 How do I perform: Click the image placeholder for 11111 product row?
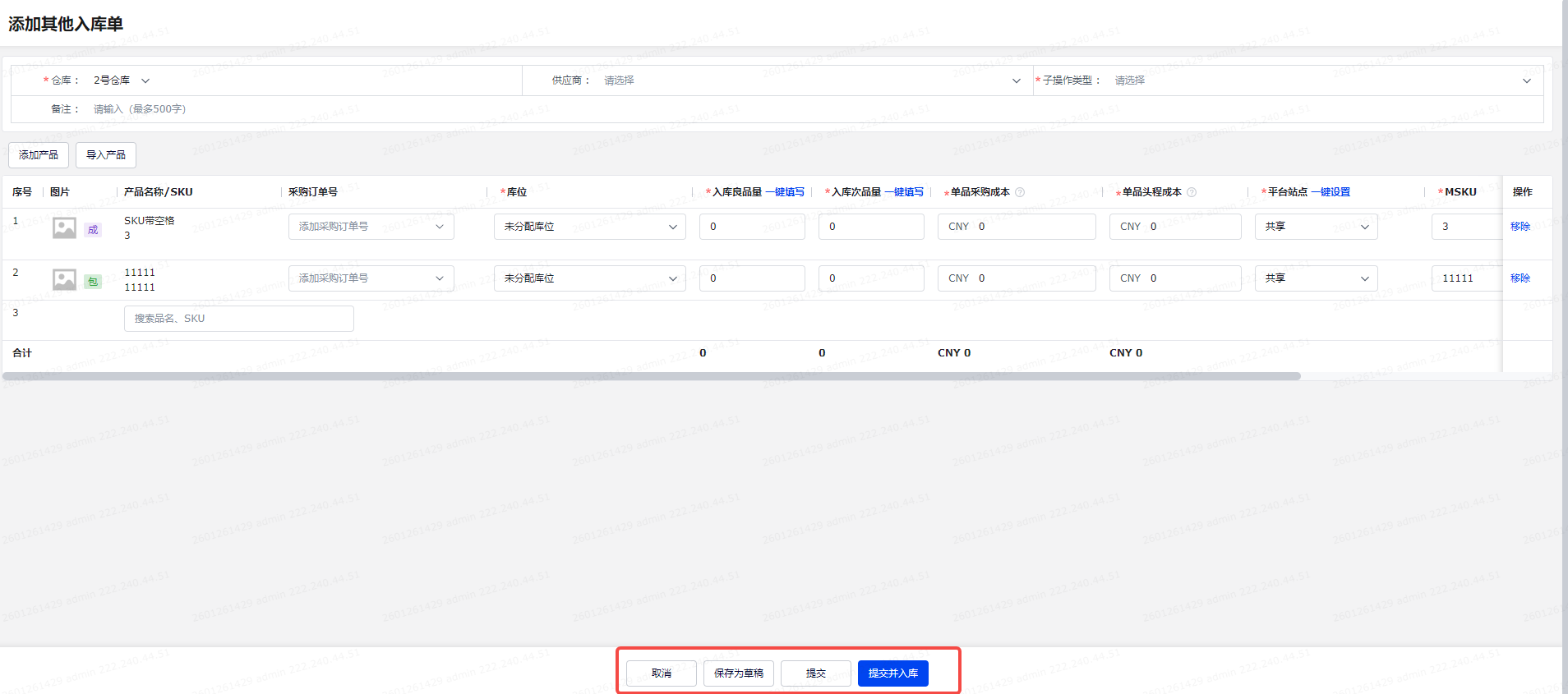[64, 279]
